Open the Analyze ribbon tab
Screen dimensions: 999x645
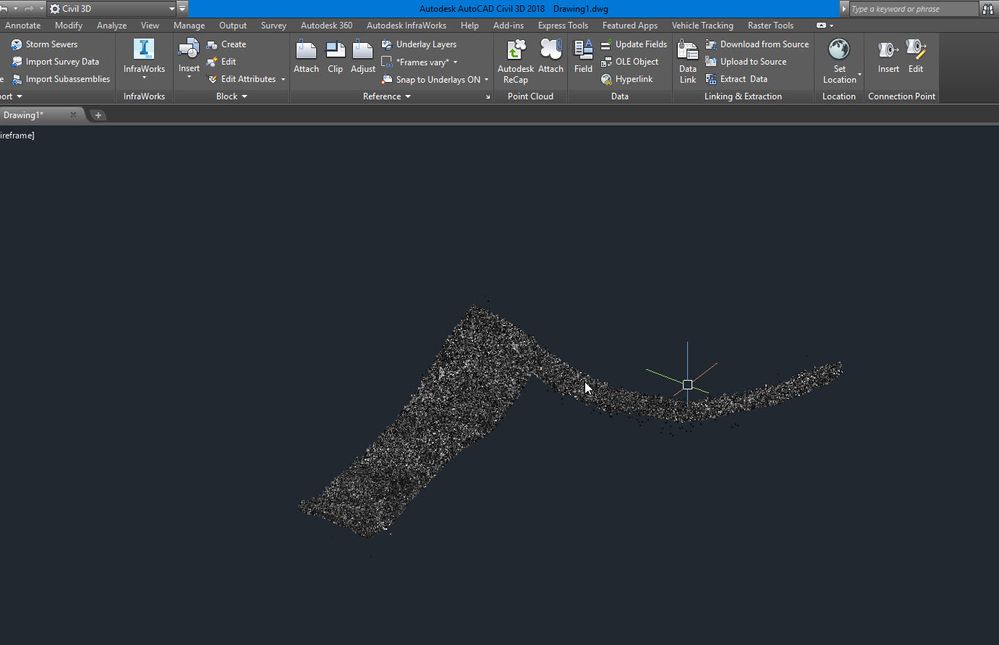[x=111, y=25]
